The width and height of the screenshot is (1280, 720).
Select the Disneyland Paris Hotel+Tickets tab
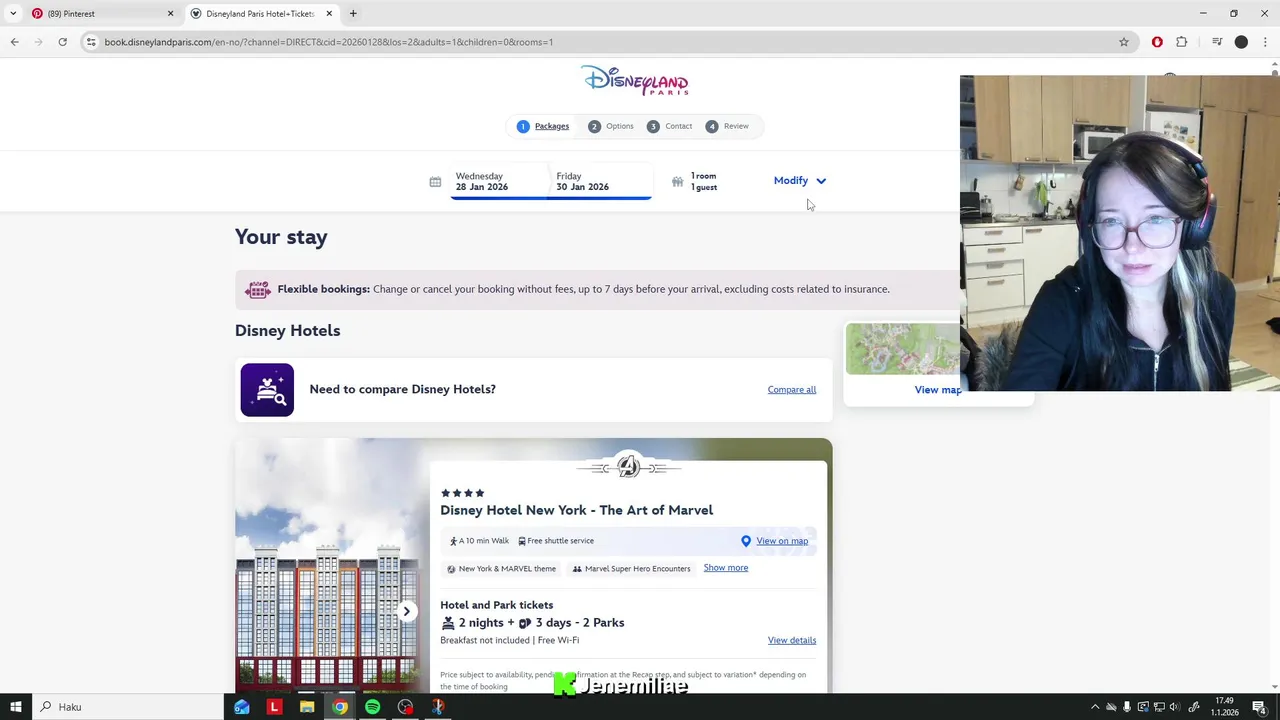pyautogui.click(x=260, y=14)
